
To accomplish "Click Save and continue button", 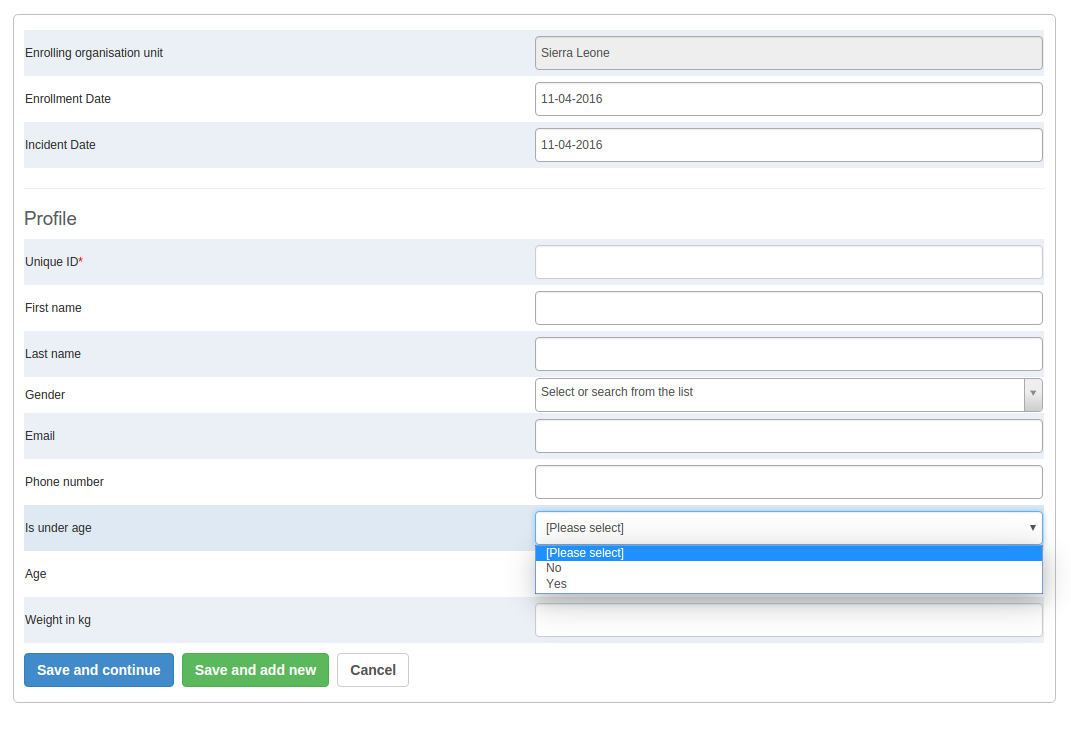I will [x=99, y=670].
